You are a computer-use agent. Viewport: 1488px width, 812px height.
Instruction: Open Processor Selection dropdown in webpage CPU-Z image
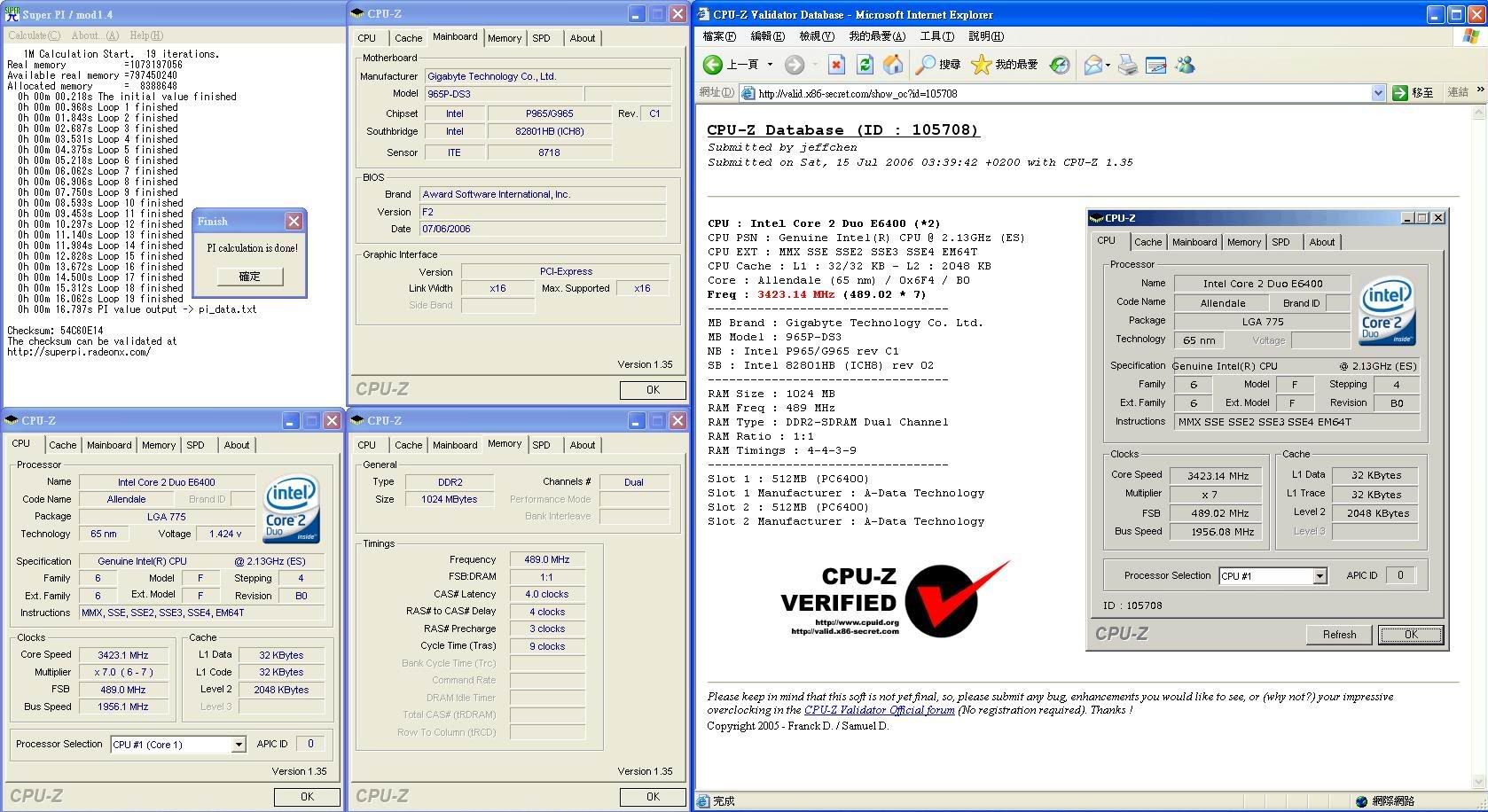point(1320,576)
